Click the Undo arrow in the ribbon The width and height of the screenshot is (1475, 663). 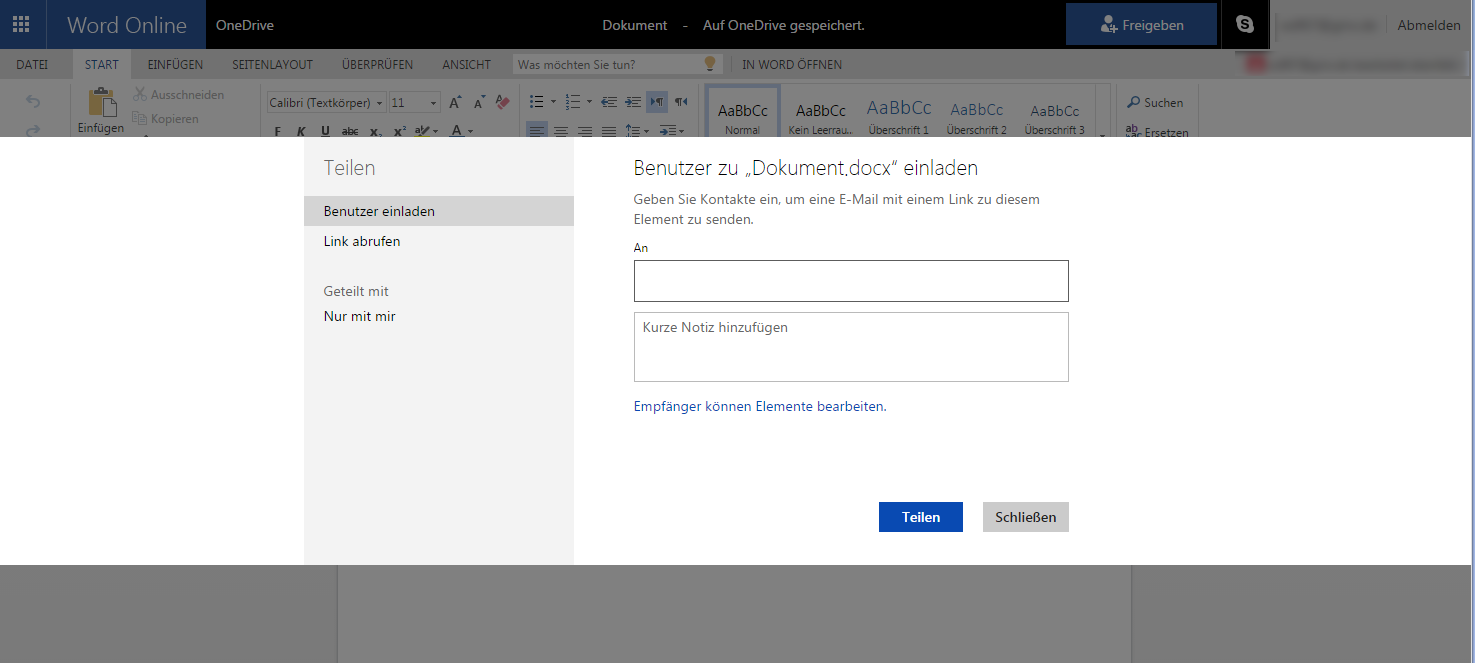pos(33,101)
